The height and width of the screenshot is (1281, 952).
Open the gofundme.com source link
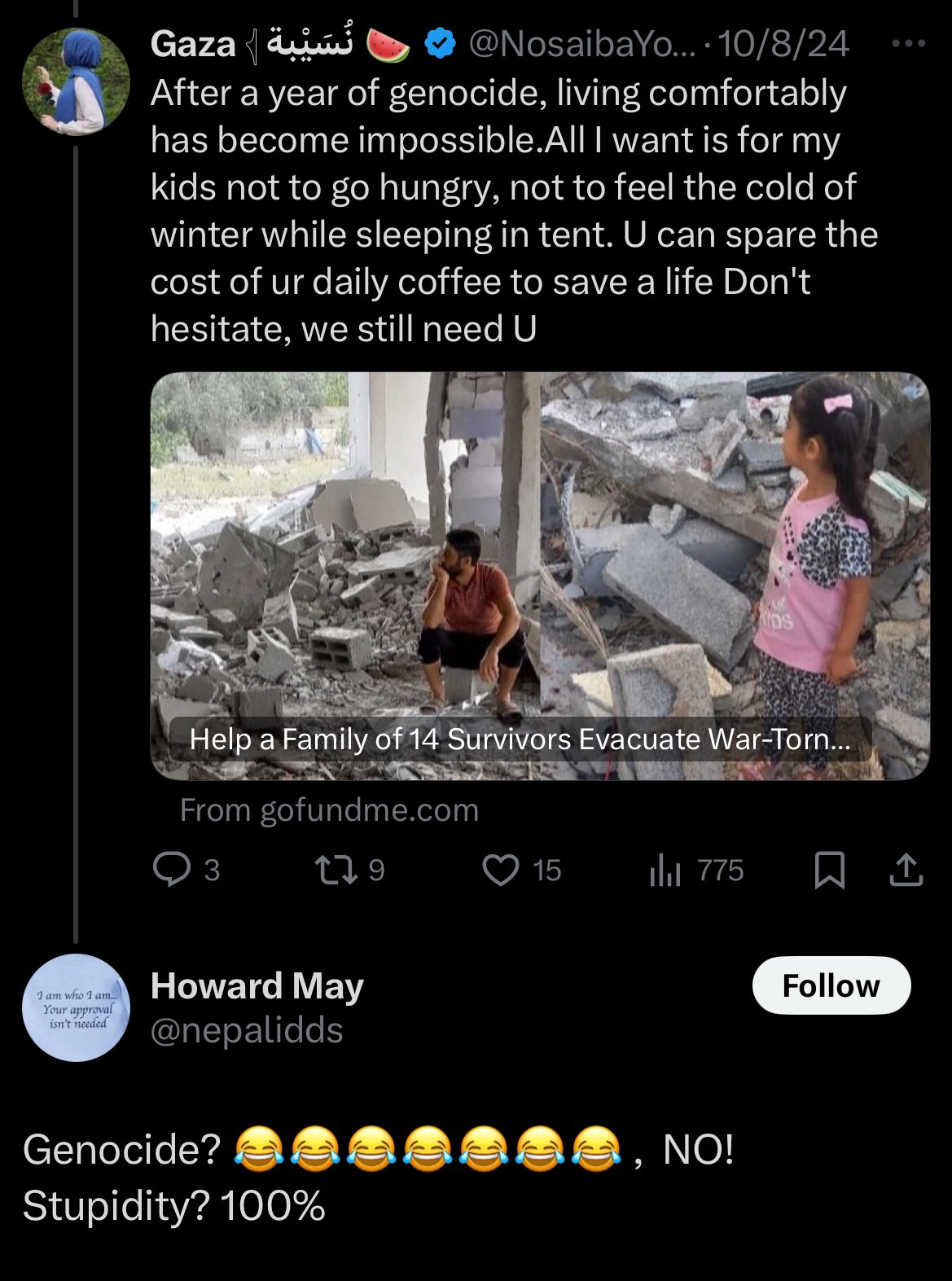pyautogui.click(x=329, y=809)
